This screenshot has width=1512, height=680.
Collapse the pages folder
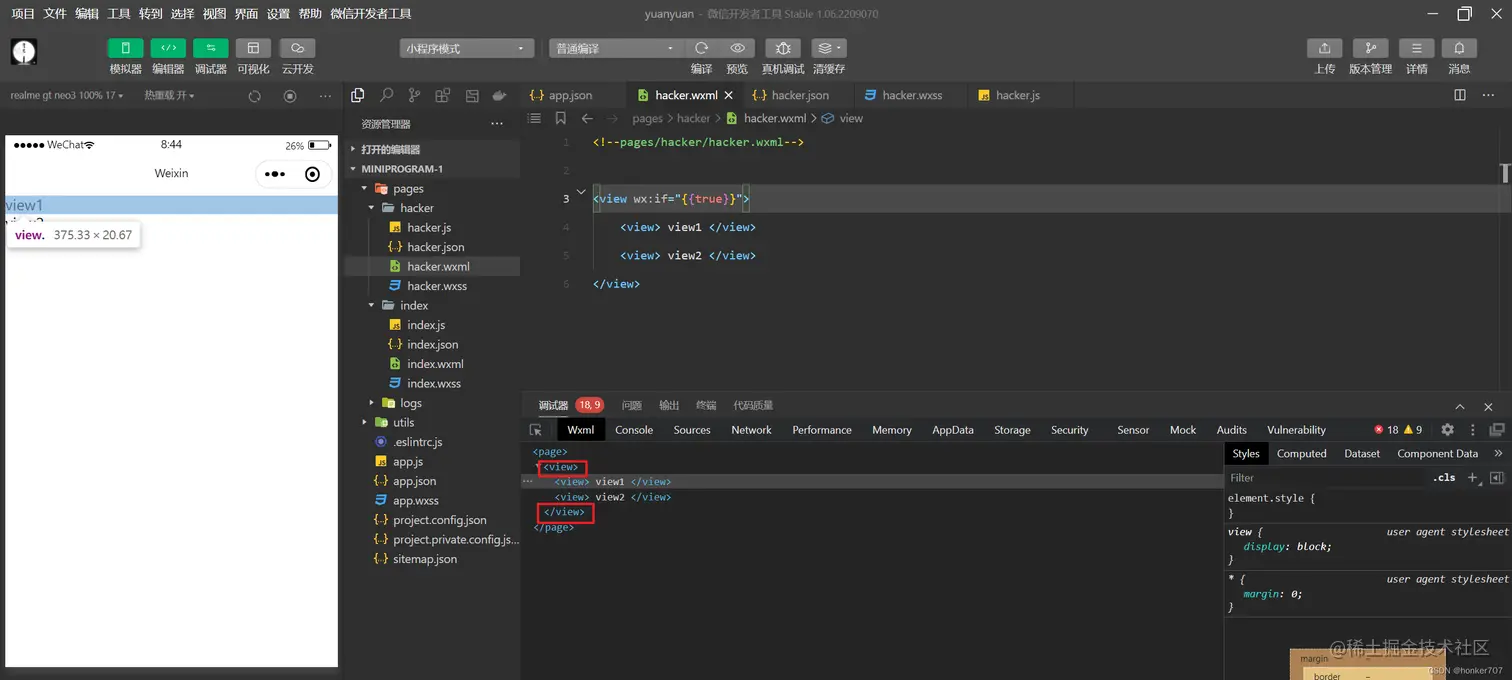point(432,188)
